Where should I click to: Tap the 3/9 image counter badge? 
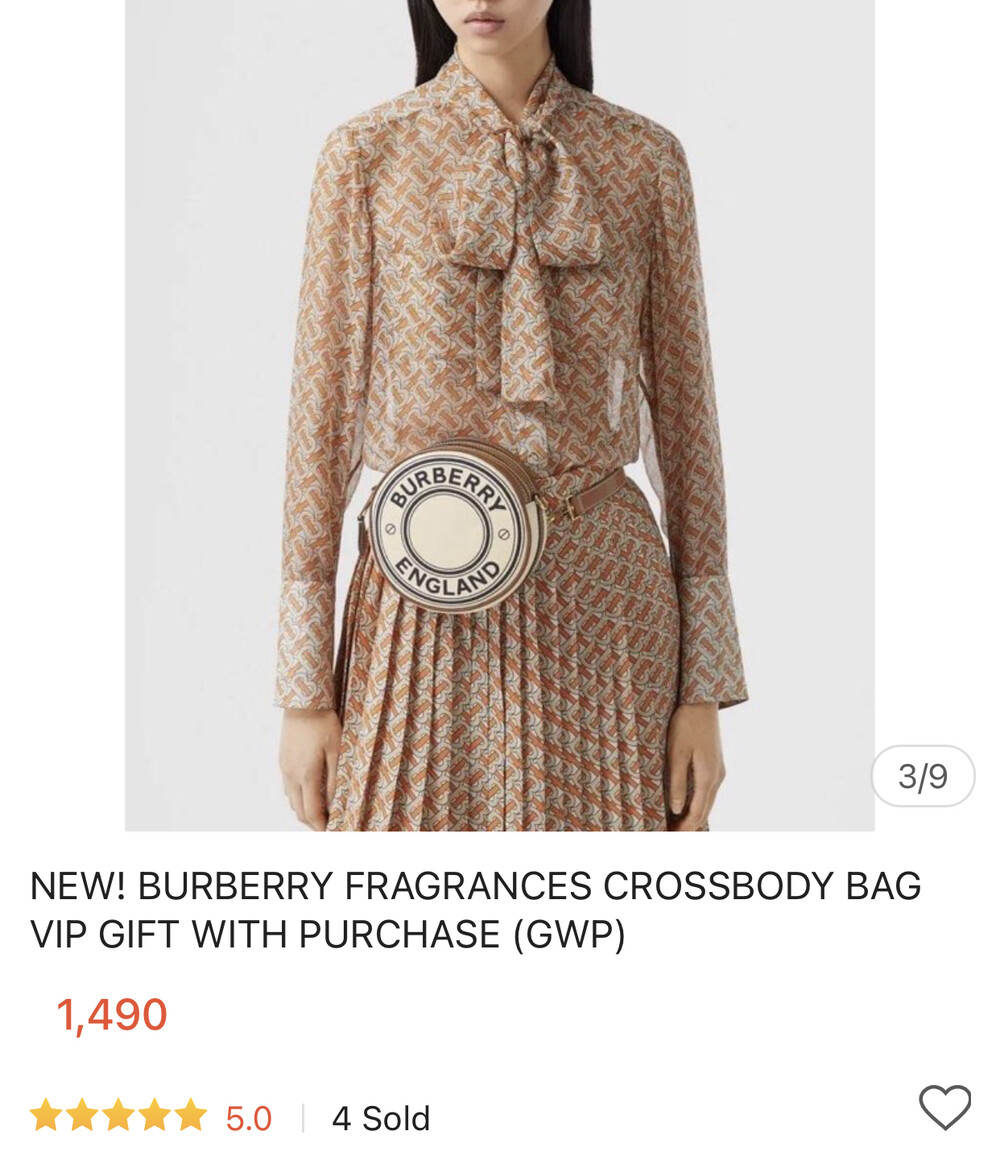(923, 776)
